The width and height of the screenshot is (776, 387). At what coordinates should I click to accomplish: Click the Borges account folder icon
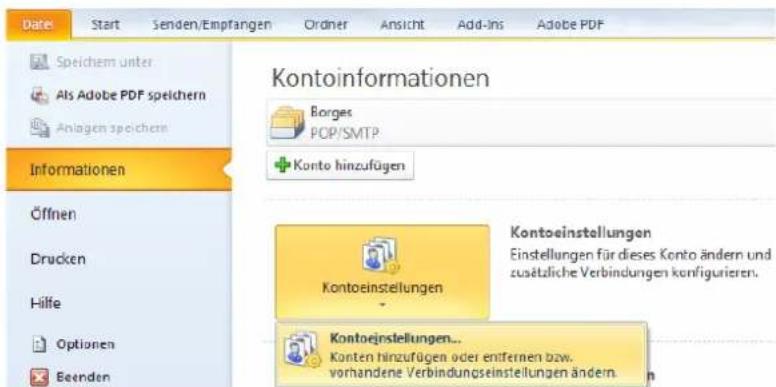[287, 123]
